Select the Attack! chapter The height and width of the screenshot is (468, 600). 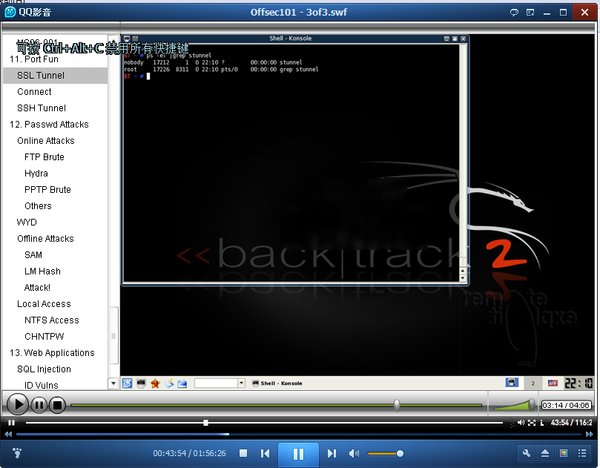(x=37, y=288)
